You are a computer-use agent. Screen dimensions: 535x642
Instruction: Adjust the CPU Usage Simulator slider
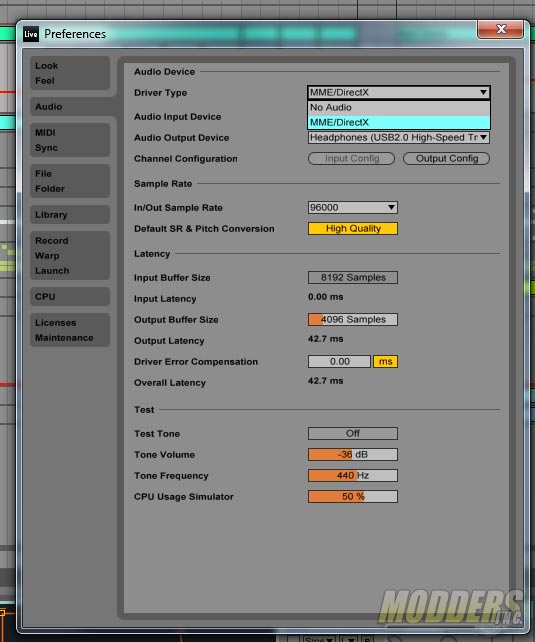click(352, 497)
